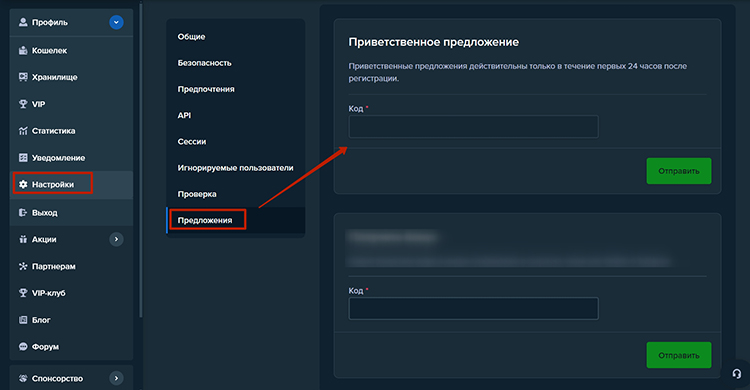Click the Выход logout icon

point(22,212)
